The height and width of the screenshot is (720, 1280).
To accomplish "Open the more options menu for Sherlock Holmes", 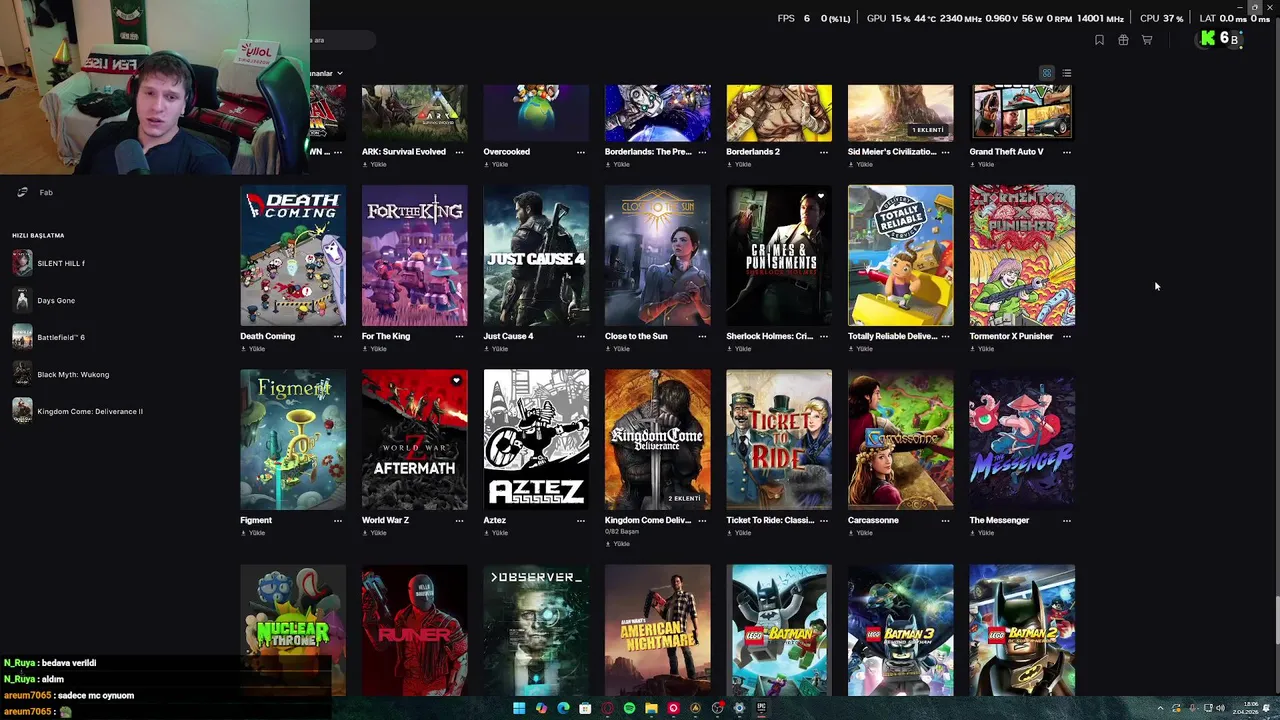I will pyautogui.click(x=824, y=336).
